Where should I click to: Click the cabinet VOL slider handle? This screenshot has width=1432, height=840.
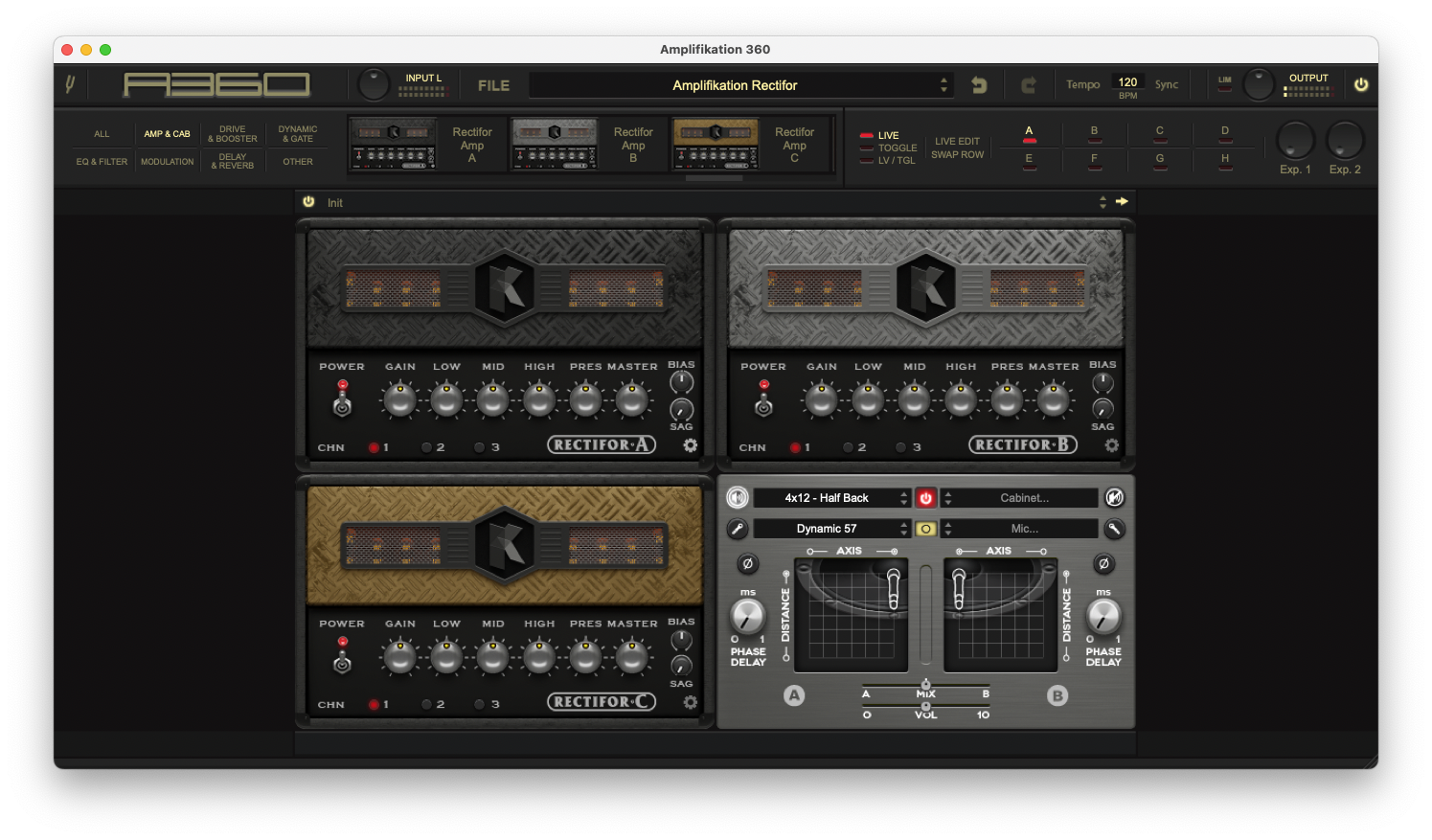(x=925, y=706)
